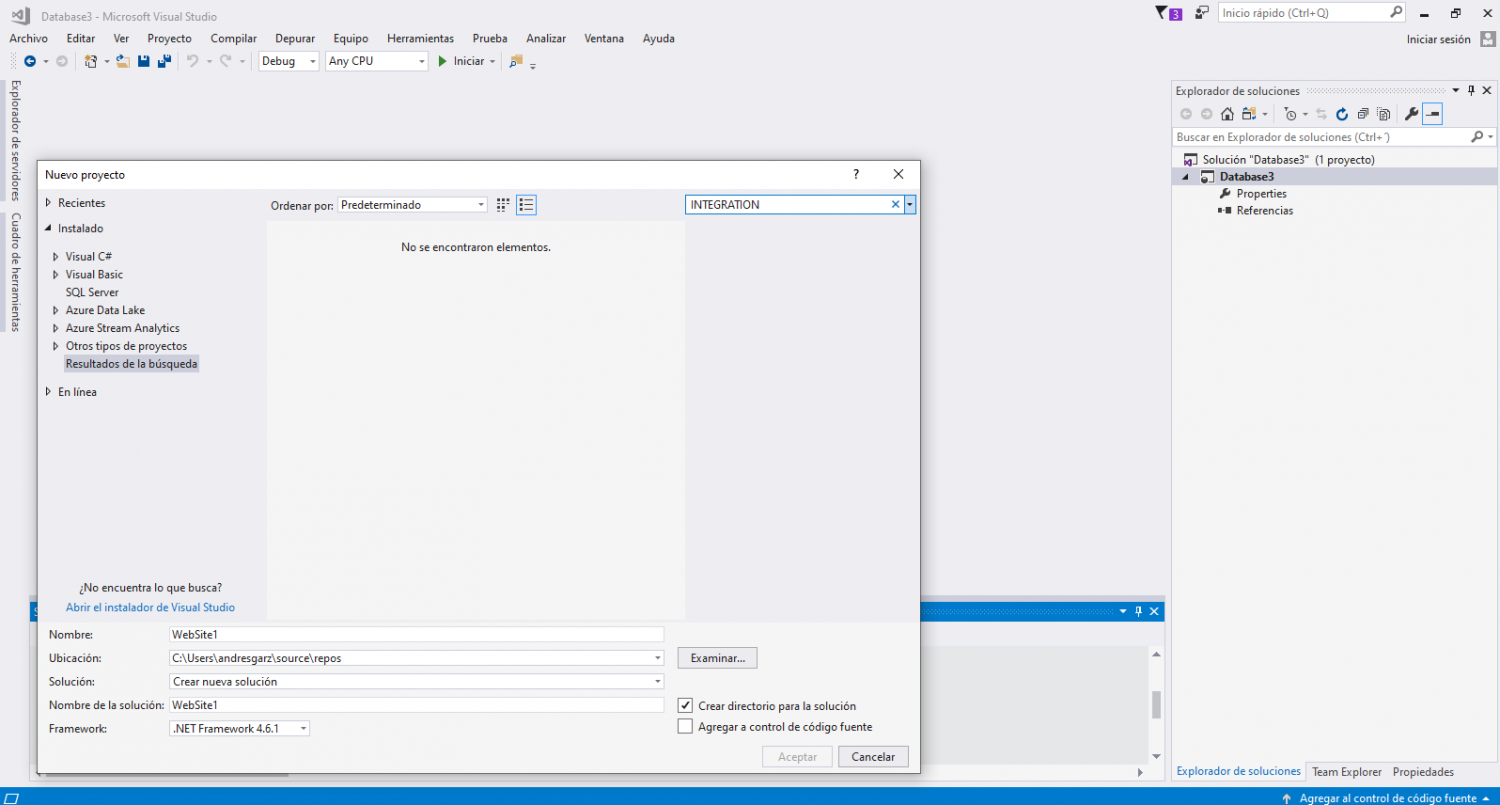Open the Archivo menu
The height and width of the screenshot is (805, 1500).
(x=28, y=38)
